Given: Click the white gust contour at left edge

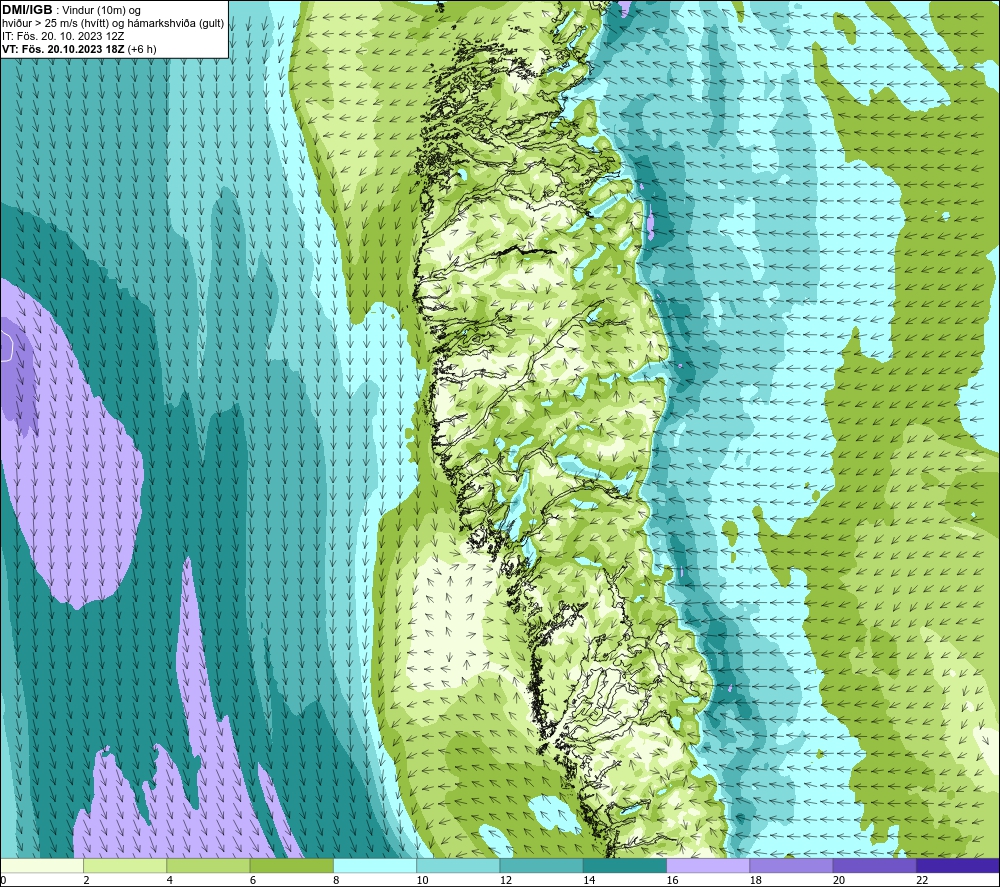Looking at the screenshot, I should [x=6, y=346].
